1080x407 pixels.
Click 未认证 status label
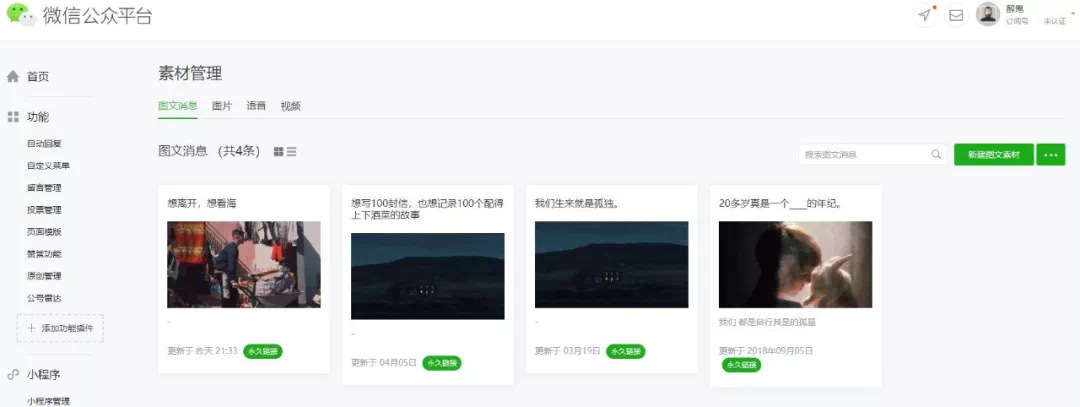point(1055,21)
